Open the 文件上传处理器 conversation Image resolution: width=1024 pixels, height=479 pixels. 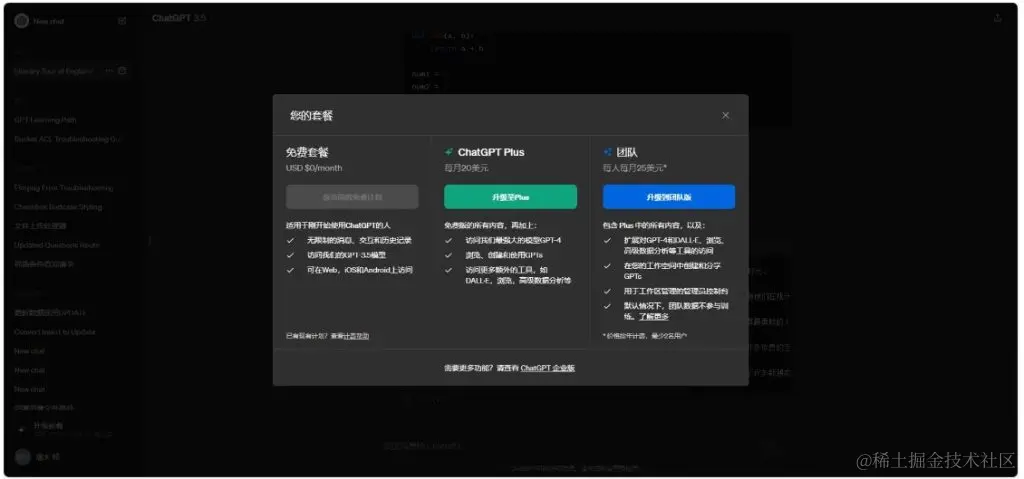point(40,225)
